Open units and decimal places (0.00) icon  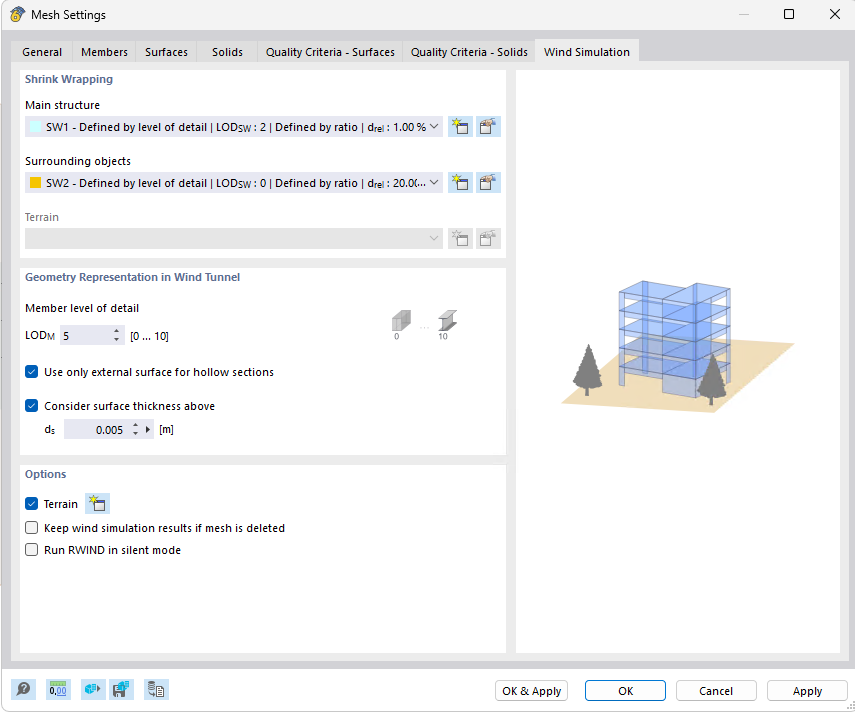[58, 690]
